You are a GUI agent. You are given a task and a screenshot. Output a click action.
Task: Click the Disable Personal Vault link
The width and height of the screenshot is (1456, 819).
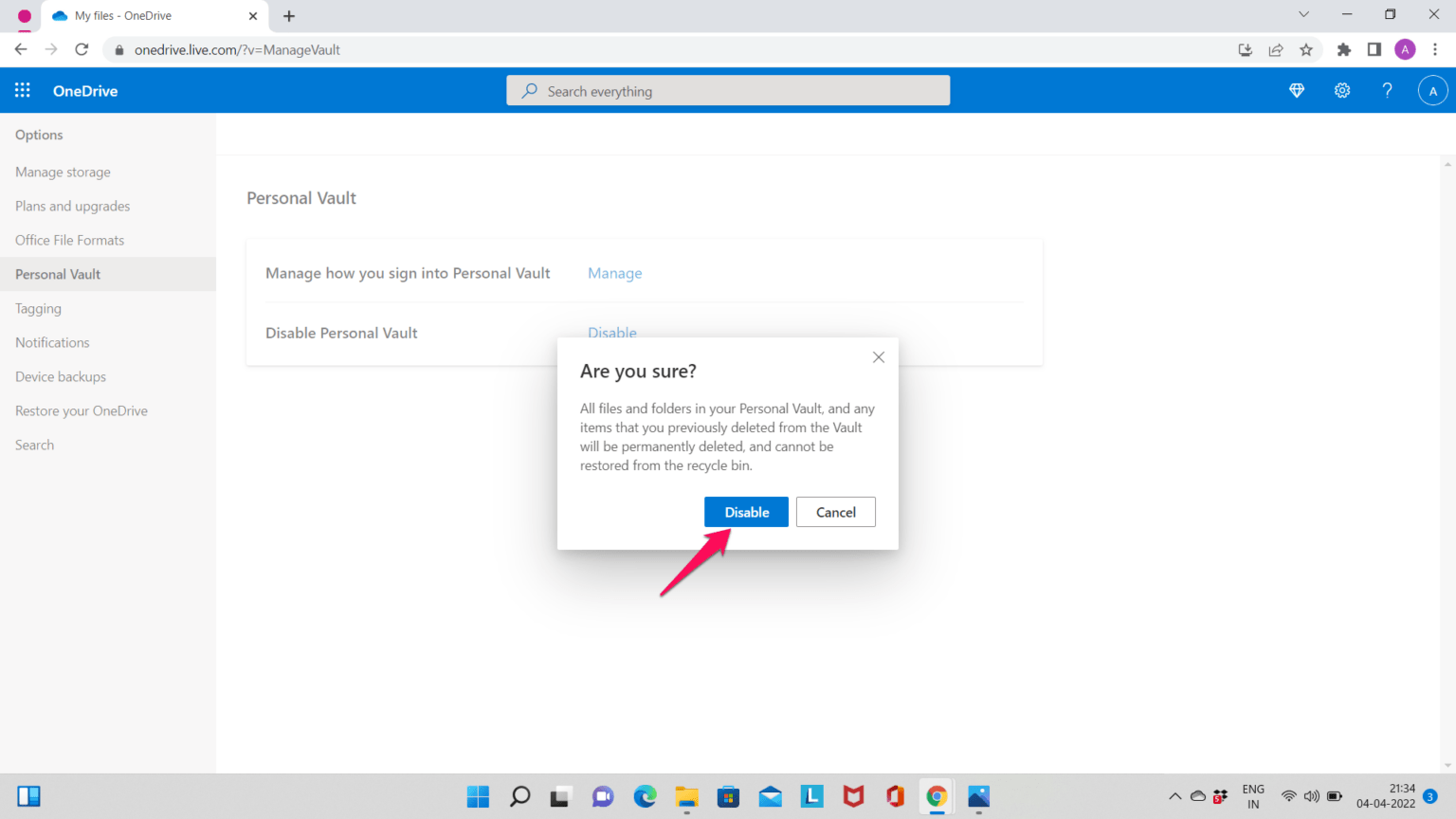tap(611, 333)
